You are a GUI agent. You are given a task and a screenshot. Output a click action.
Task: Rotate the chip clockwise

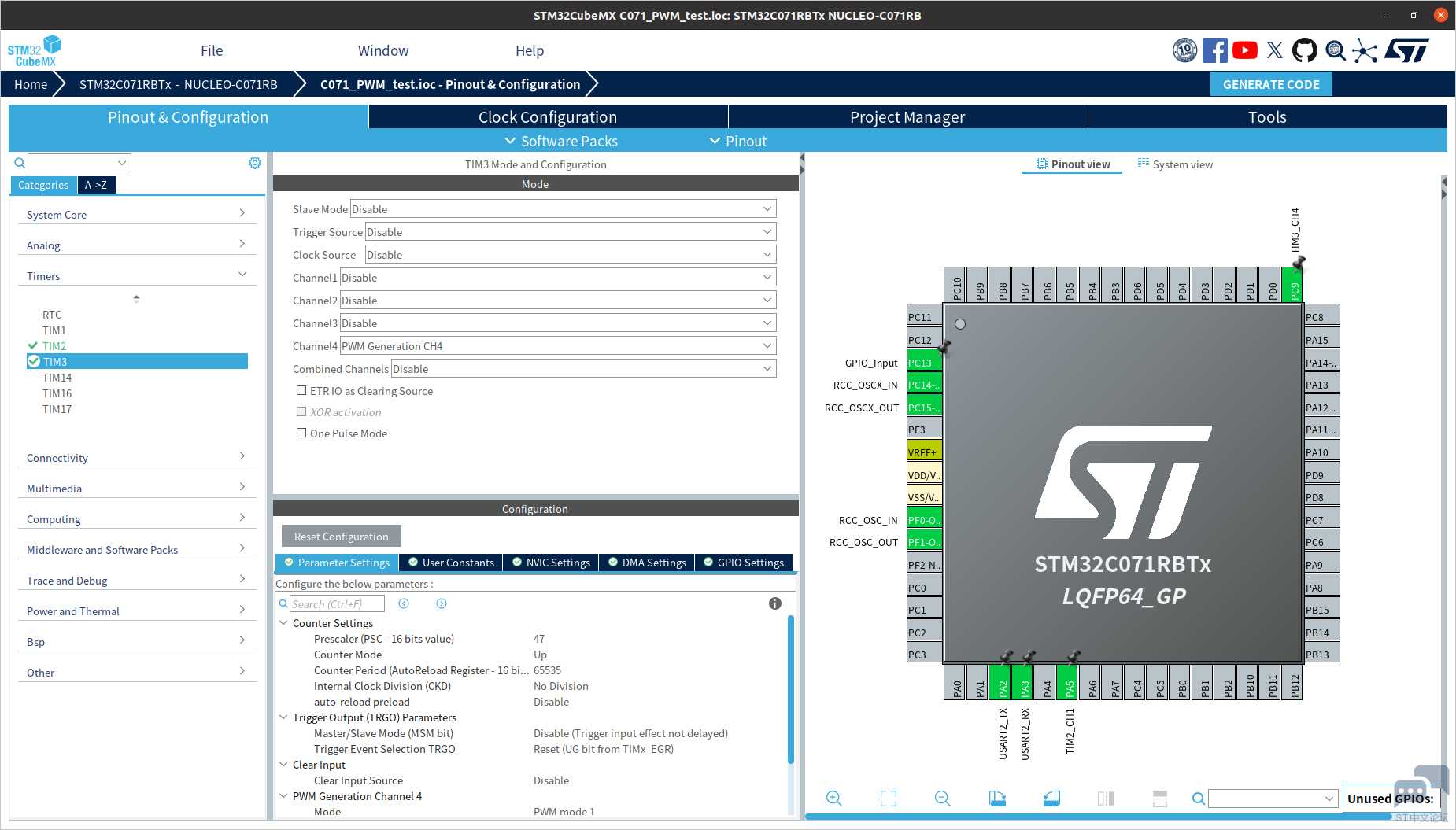coord(997,799)
